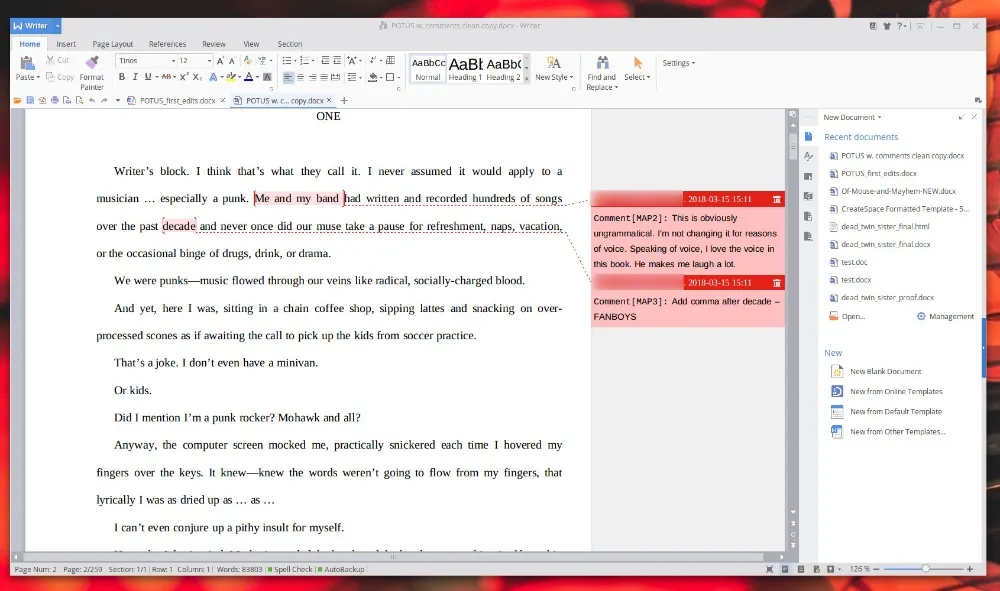Italicize text using the I button
Viewport: 1000px width, 591px height.
135,77
